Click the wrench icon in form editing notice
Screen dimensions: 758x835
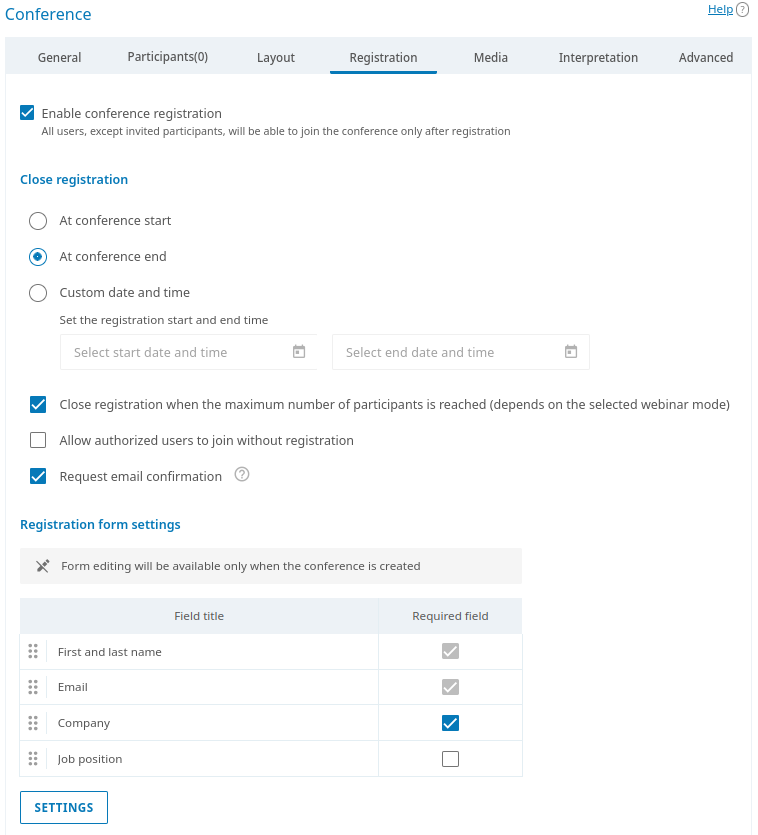43,565
